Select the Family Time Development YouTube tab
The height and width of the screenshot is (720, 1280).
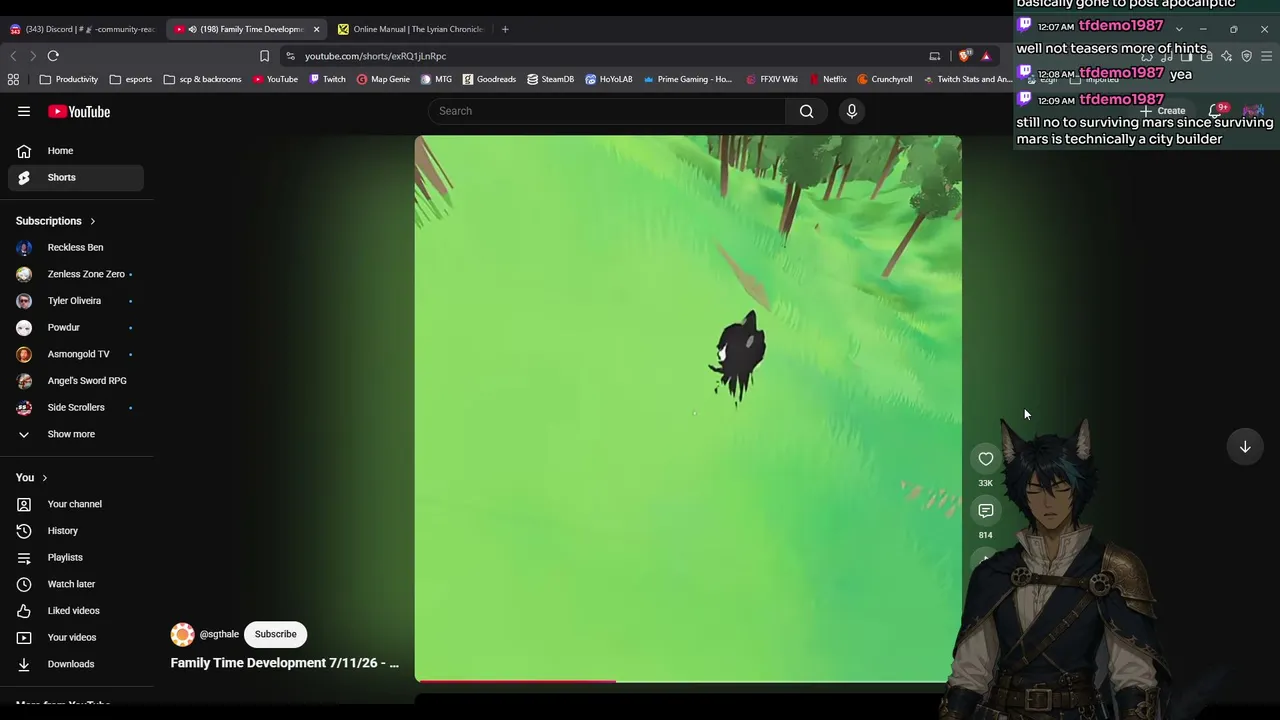(x=240, y=29)
